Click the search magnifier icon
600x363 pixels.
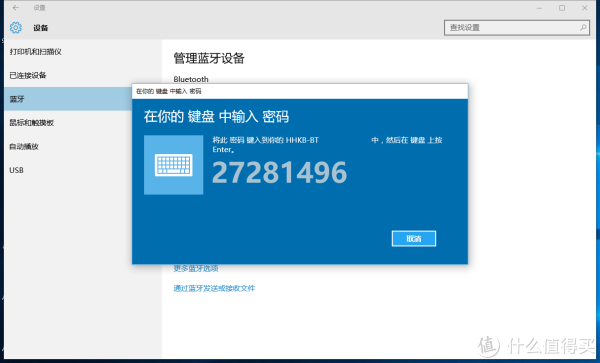coord(583,28)
